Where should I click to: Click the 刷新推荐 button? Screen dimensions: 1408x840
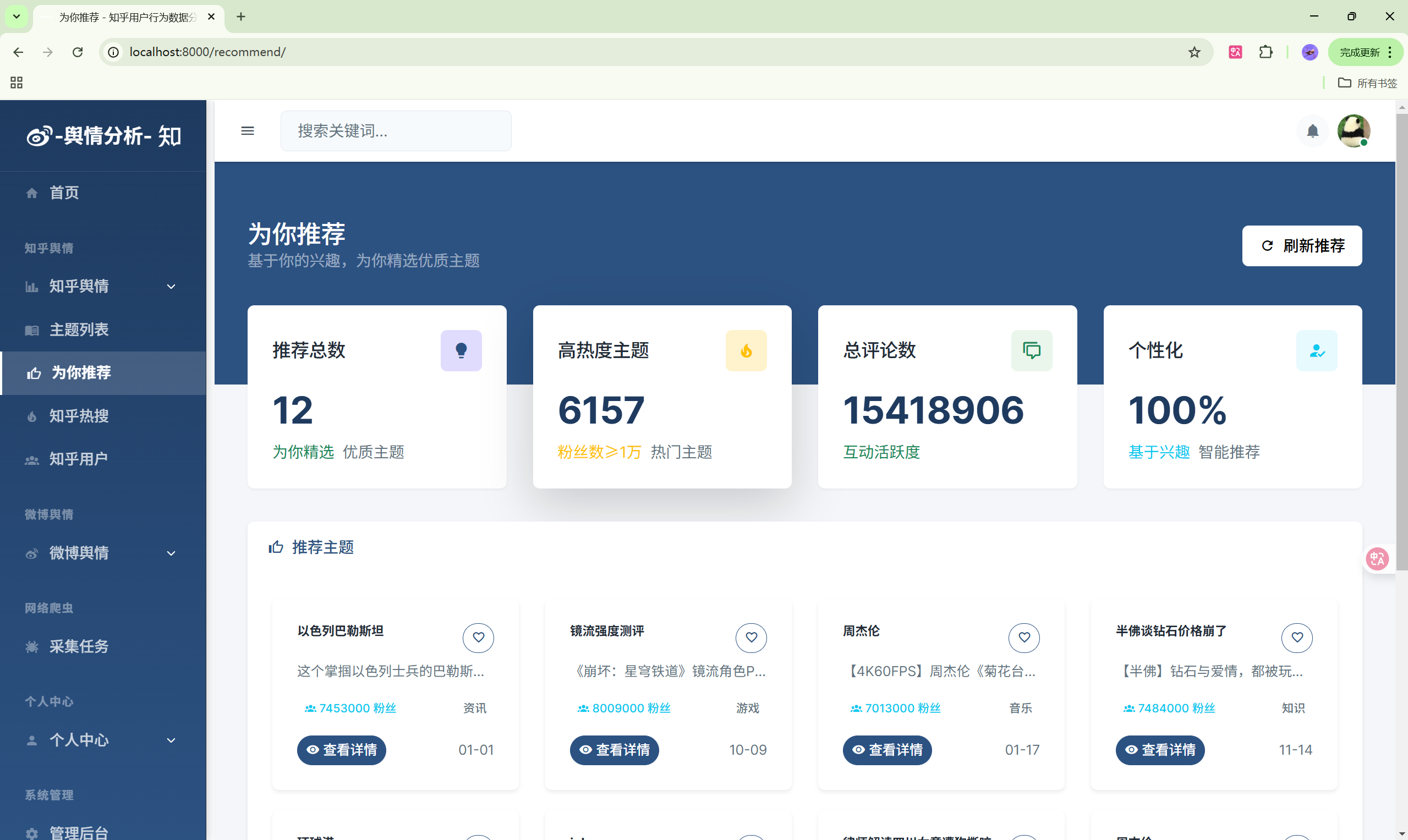(x=1302, y=246)
